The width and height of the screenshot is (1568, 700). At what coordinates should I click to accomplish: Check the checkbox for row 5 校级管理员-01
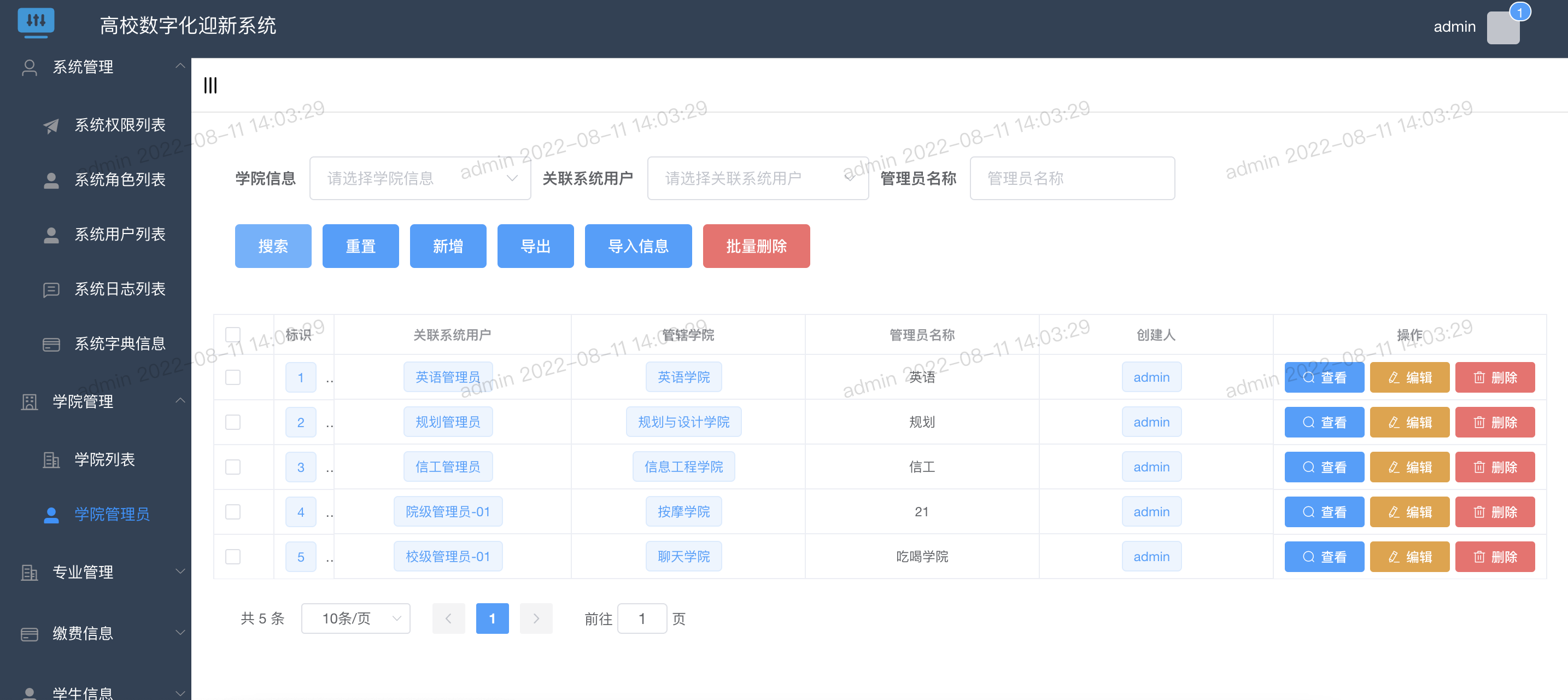232,556
